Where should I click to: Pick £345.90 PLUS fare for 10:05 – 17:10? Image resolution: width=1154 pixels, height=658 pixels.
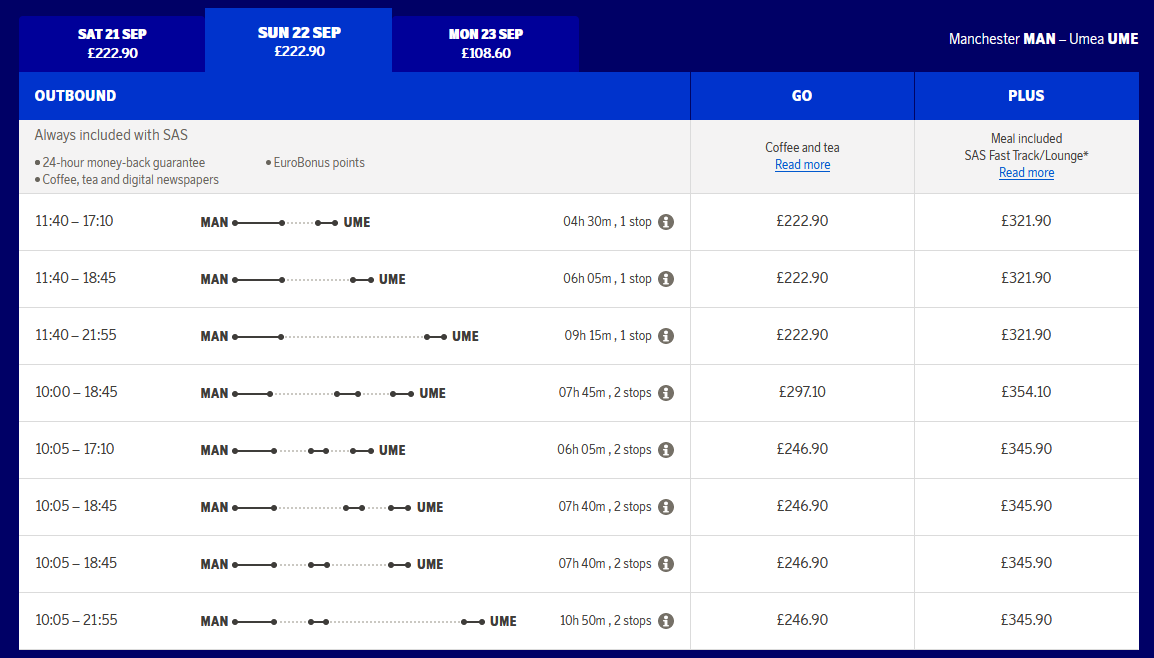point(1026,449)
